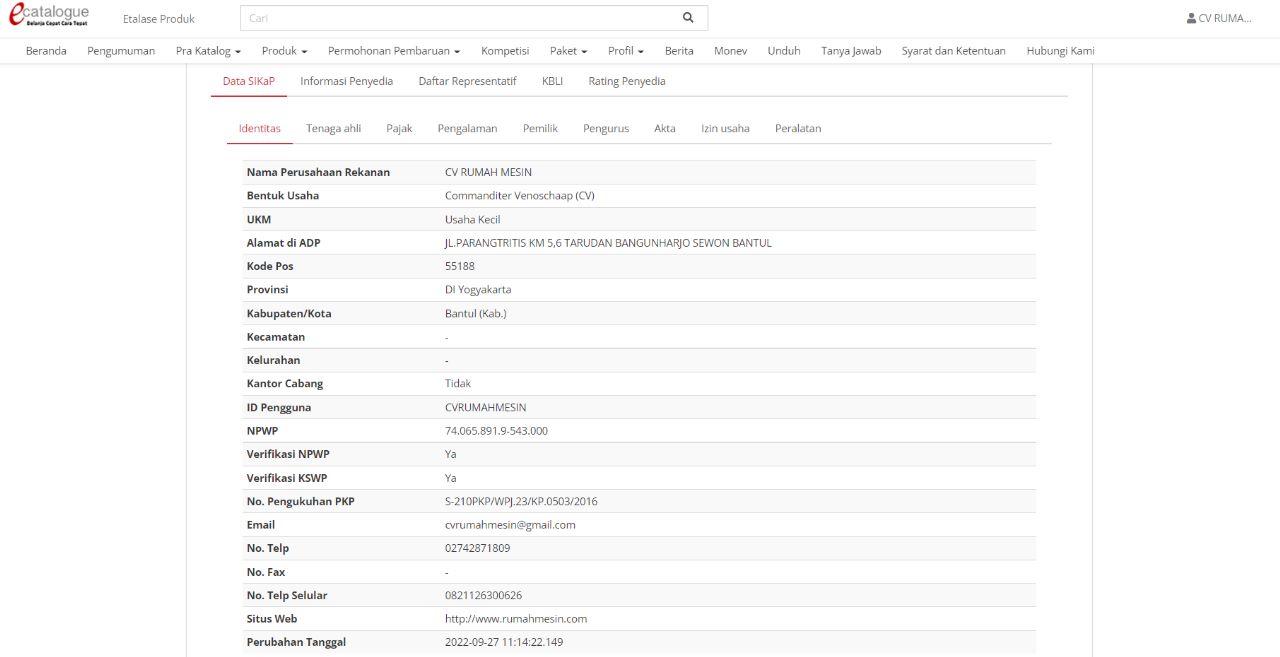
Task: Open the Tanya Jawab menu item
Action: point(851,50)
